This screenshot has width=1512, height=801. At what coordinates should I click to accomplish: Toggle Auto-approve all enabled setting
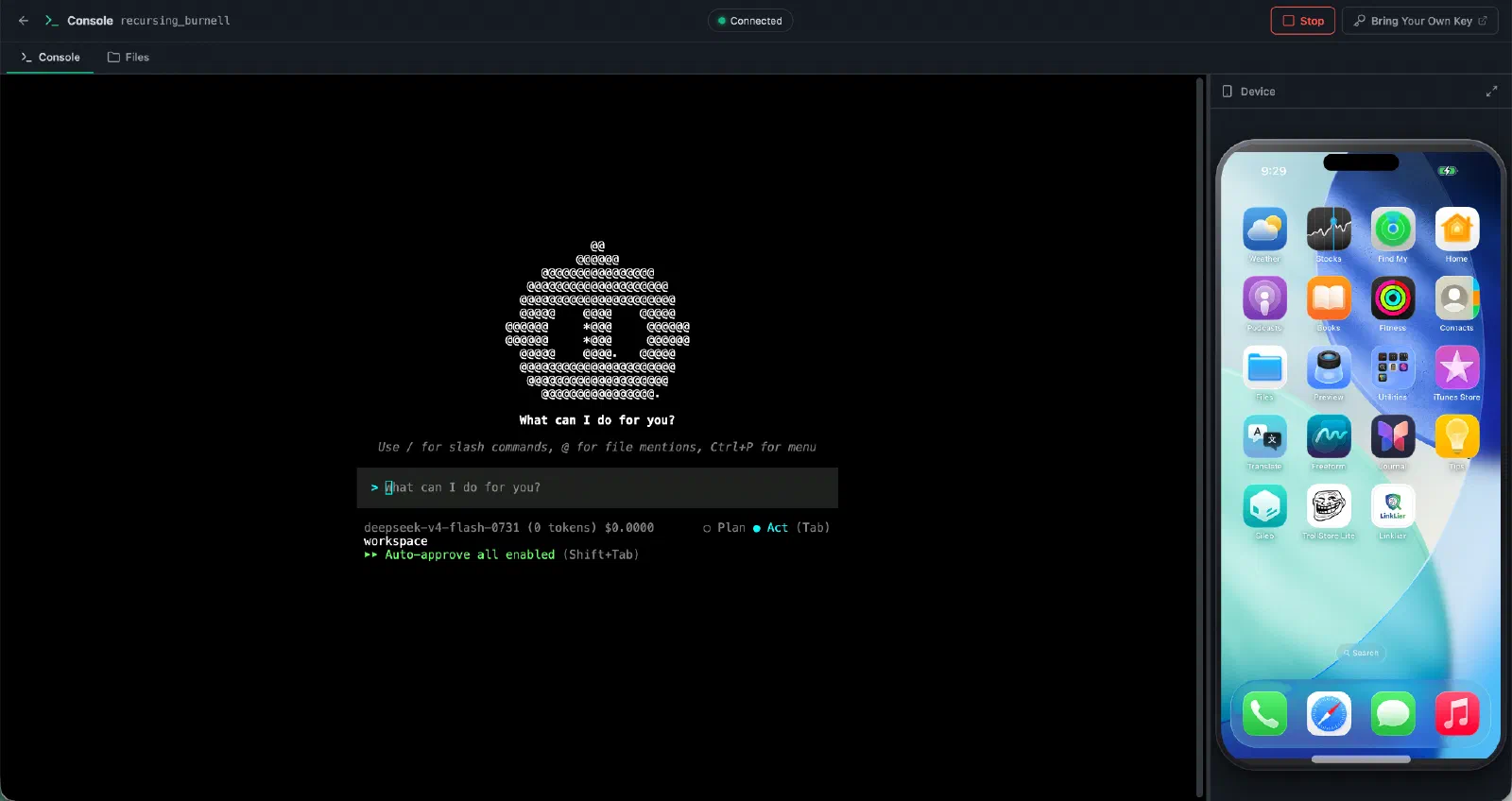502,554
